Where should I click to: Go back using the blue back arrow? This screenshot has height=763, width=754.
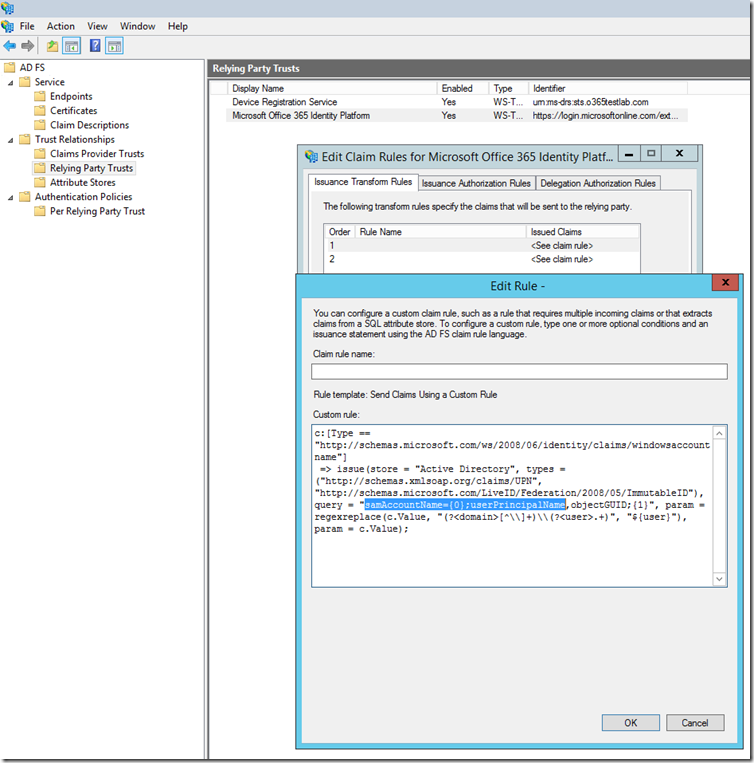coord(10,46)
